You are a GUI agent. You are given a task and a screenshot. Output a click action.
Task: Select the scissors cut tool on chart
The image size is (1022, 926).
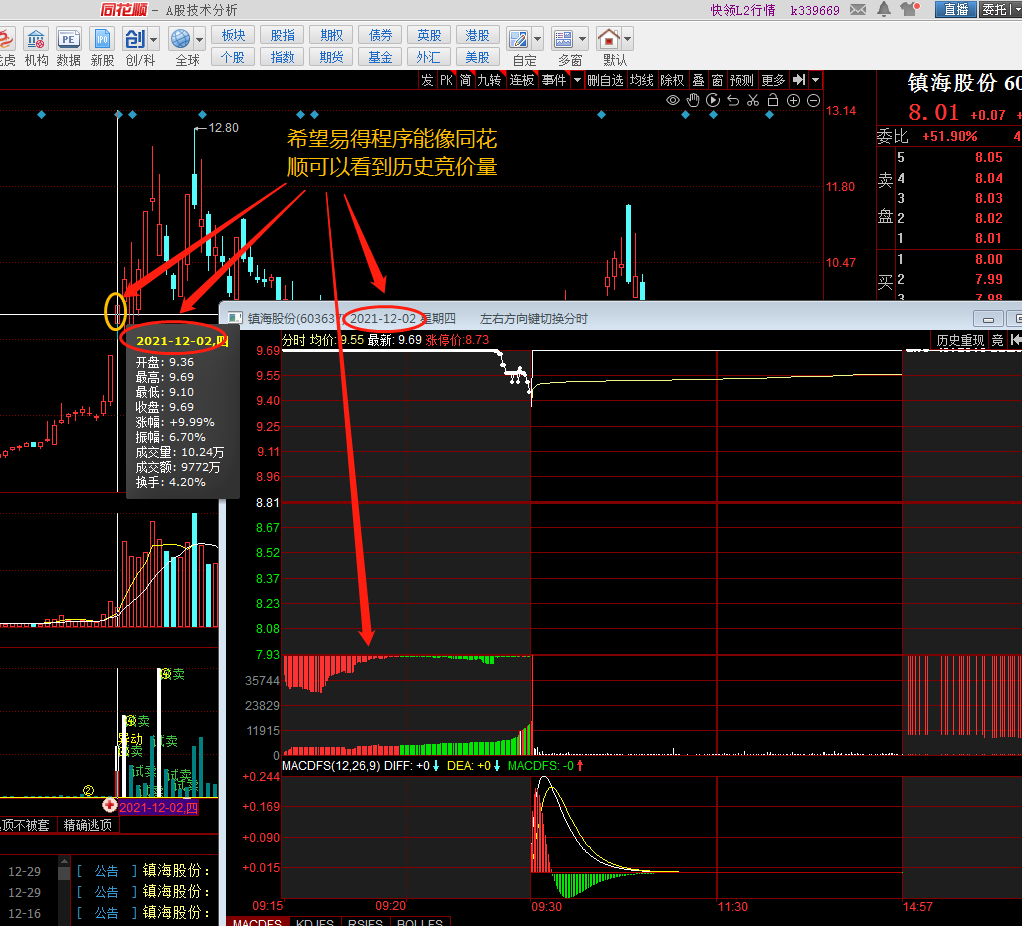click(753, 100)
